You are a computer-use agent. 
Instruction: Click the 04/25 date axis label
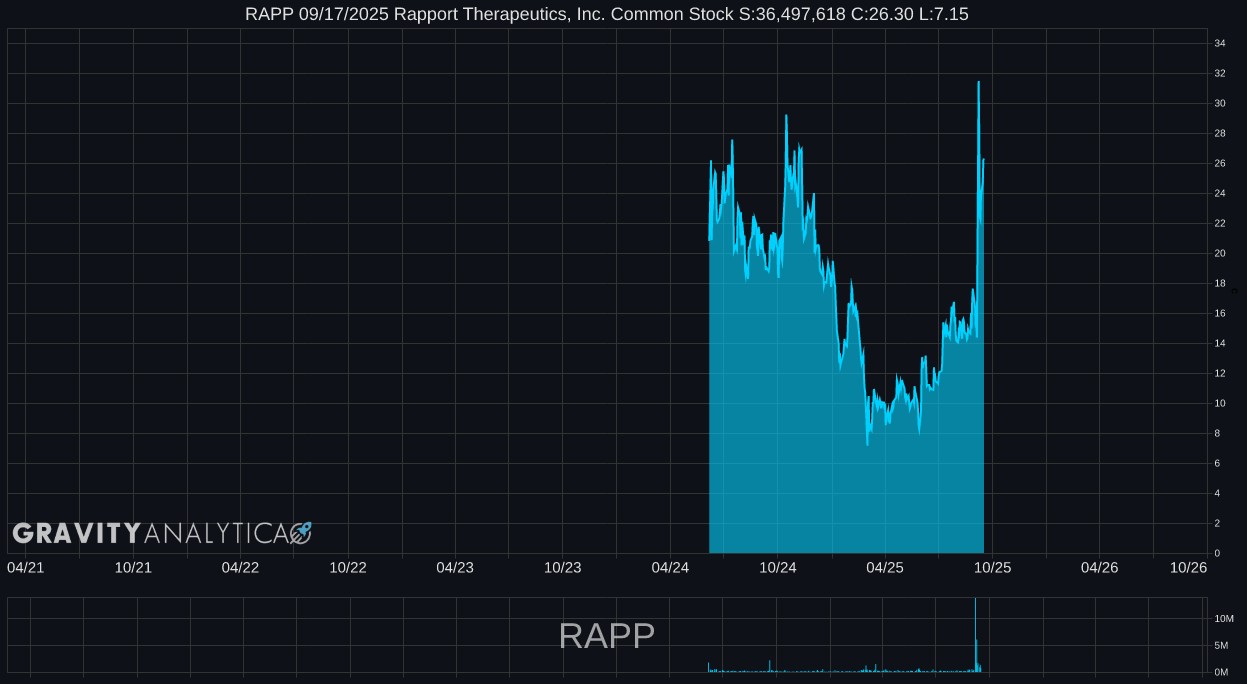(885, 567)
